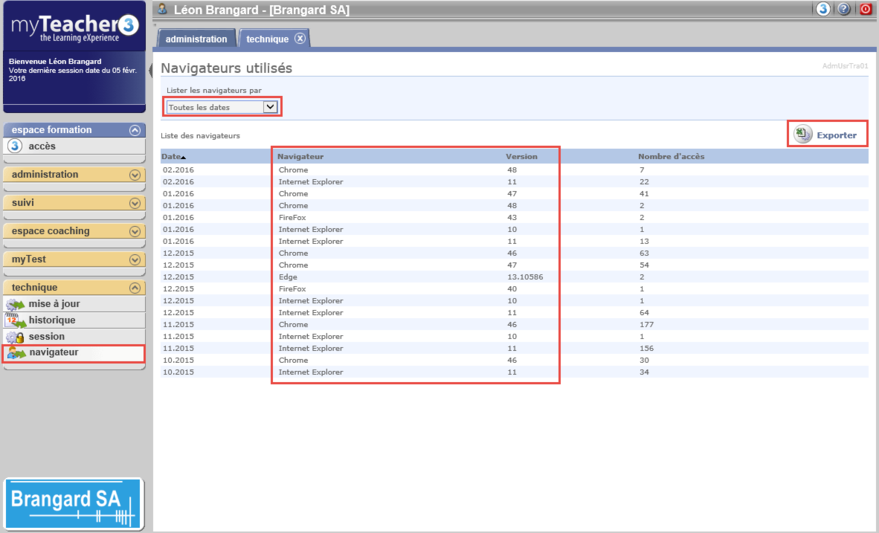This screenshot has height=533, width=879.
Task: Expand the espace coaching section
Action: 135,231
